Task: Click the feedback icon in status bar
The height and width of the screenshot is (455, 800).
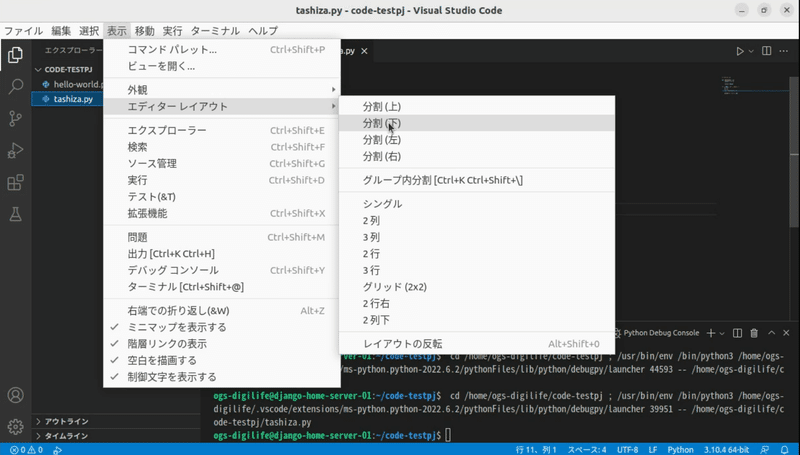Action: click(765, 450)
